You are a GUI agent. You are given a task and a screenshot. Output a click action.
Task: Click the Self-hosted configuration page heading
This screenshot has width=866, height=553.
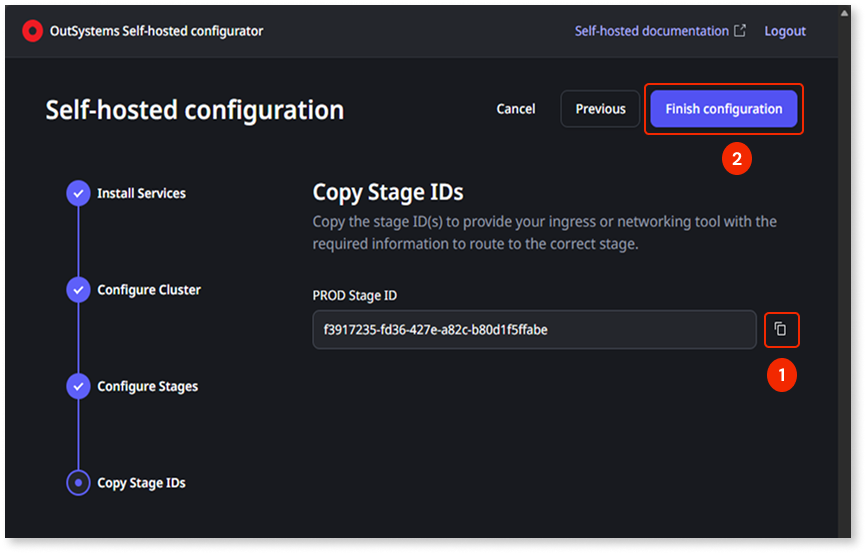tap(194, 110)
